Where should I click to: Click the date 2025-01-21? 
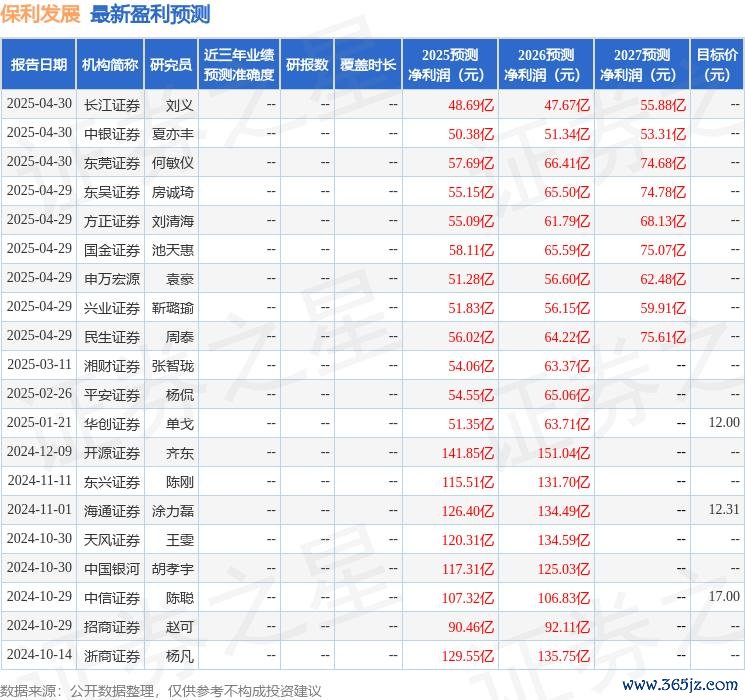click(x=39, y=422)
